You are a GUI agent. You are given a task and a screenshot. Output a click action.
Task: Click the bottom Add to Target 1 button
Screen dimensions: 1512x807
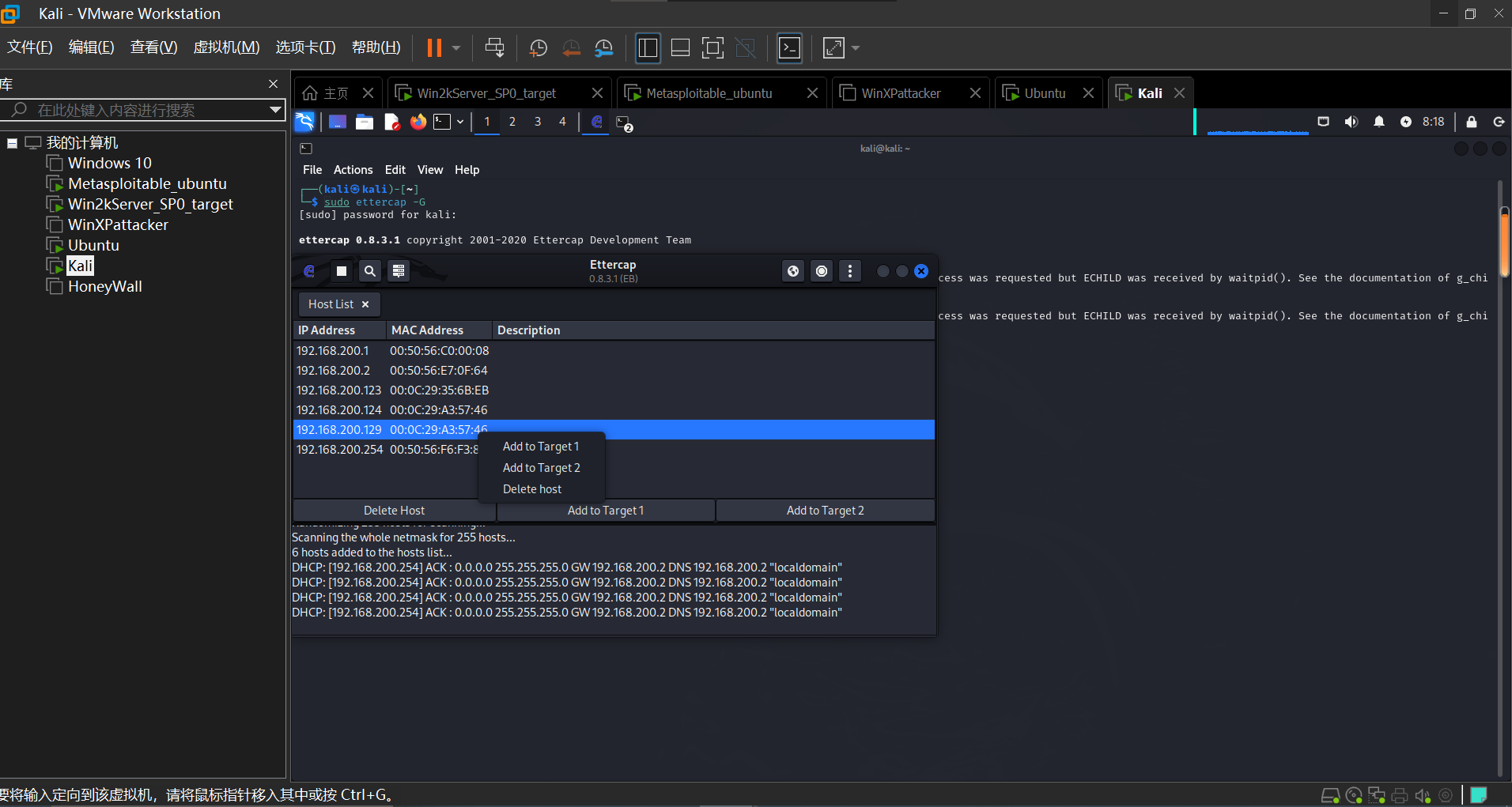click(x=606, y=511)
